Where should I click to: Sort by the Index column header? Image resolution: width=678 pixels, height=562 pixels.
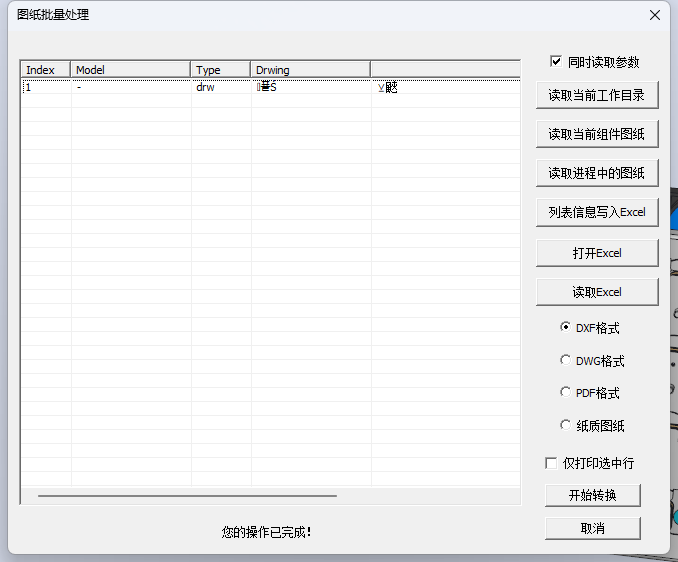(x=45, y=70)
